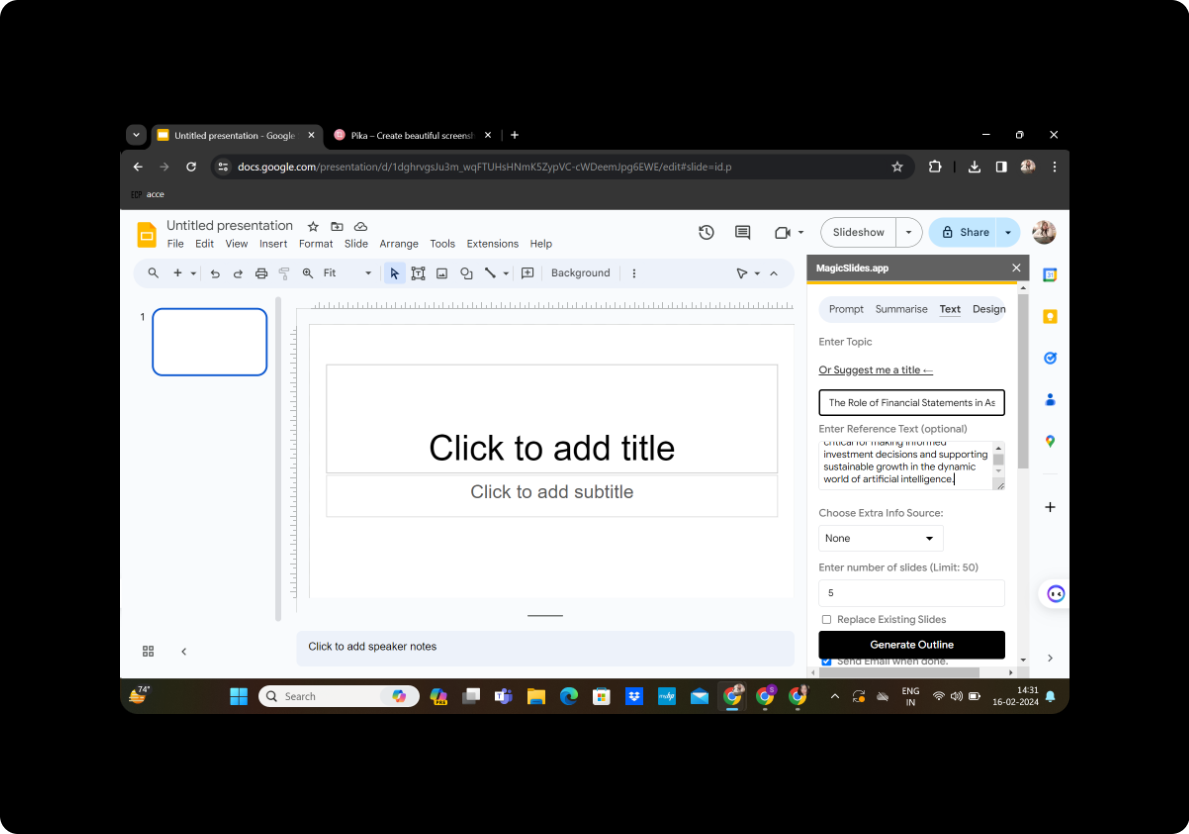Print the presentation
This screenshot has height=834, width=1189.
(261, 273)
